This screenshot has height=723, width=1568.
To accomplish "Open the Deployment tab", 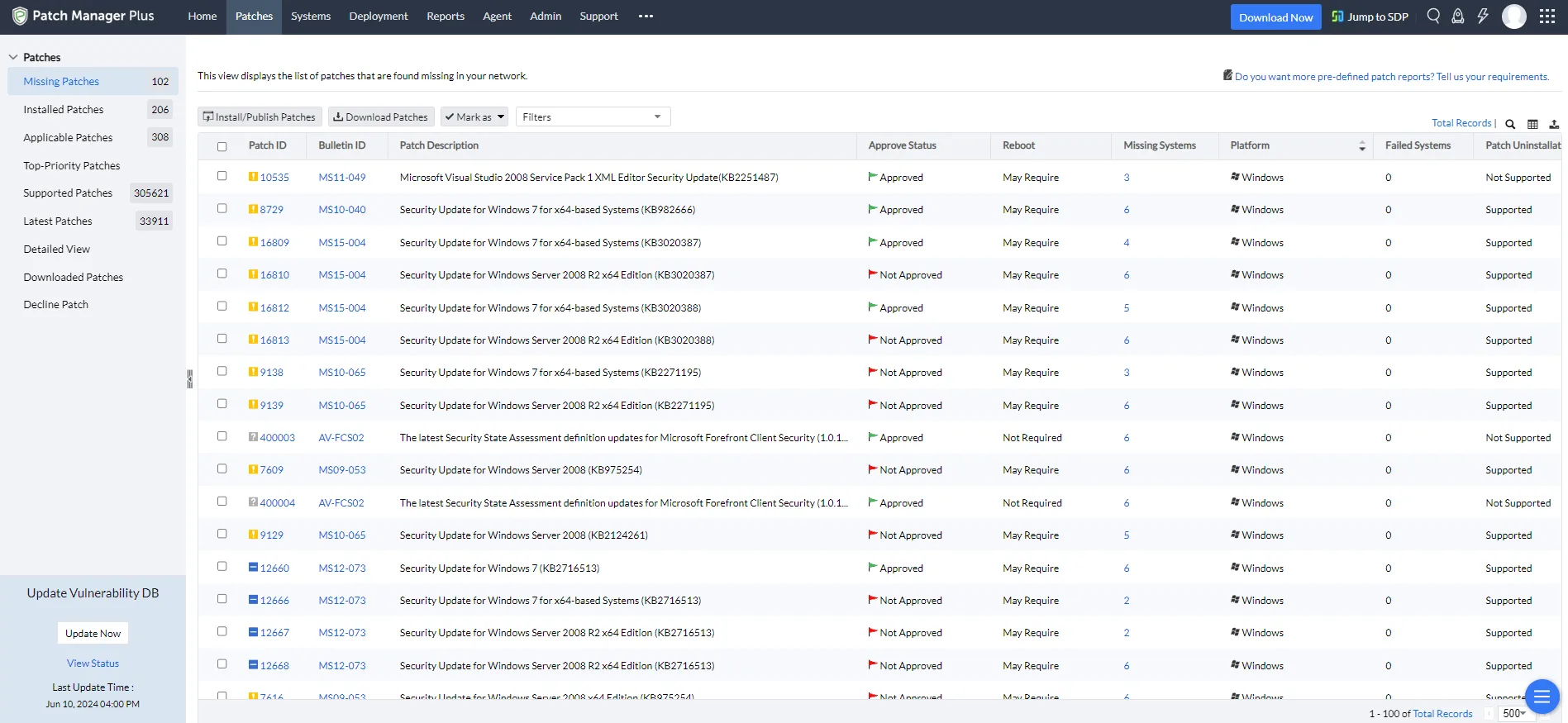I will tap(379, 16).
